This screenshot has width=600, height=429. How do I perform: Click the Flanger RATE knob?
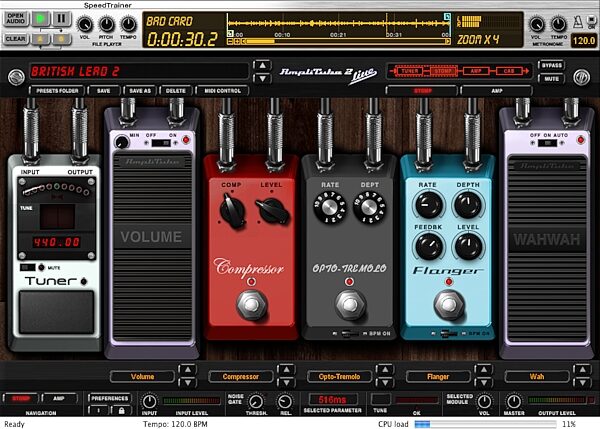(x=428, y=204)
